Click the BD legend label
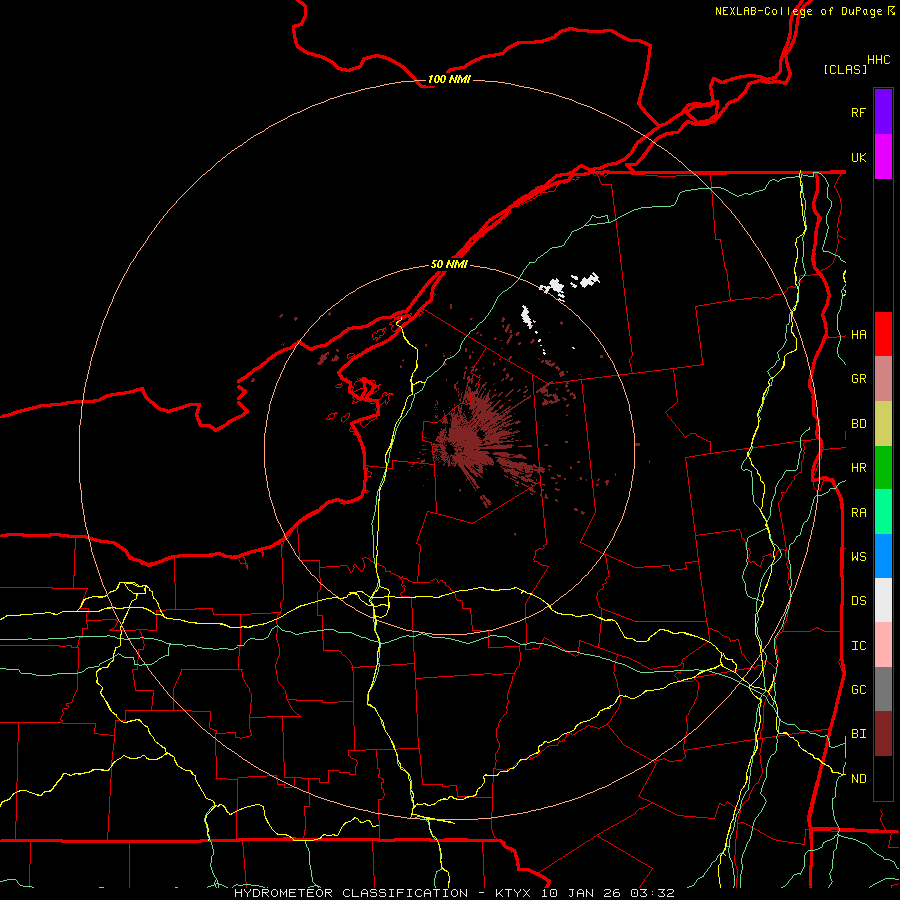900x900 pixels. tap(859, 424)
